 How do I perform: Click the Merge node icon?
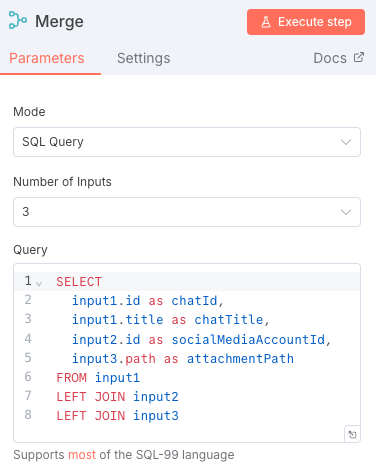pyautogui.click(x=18, y=20)
